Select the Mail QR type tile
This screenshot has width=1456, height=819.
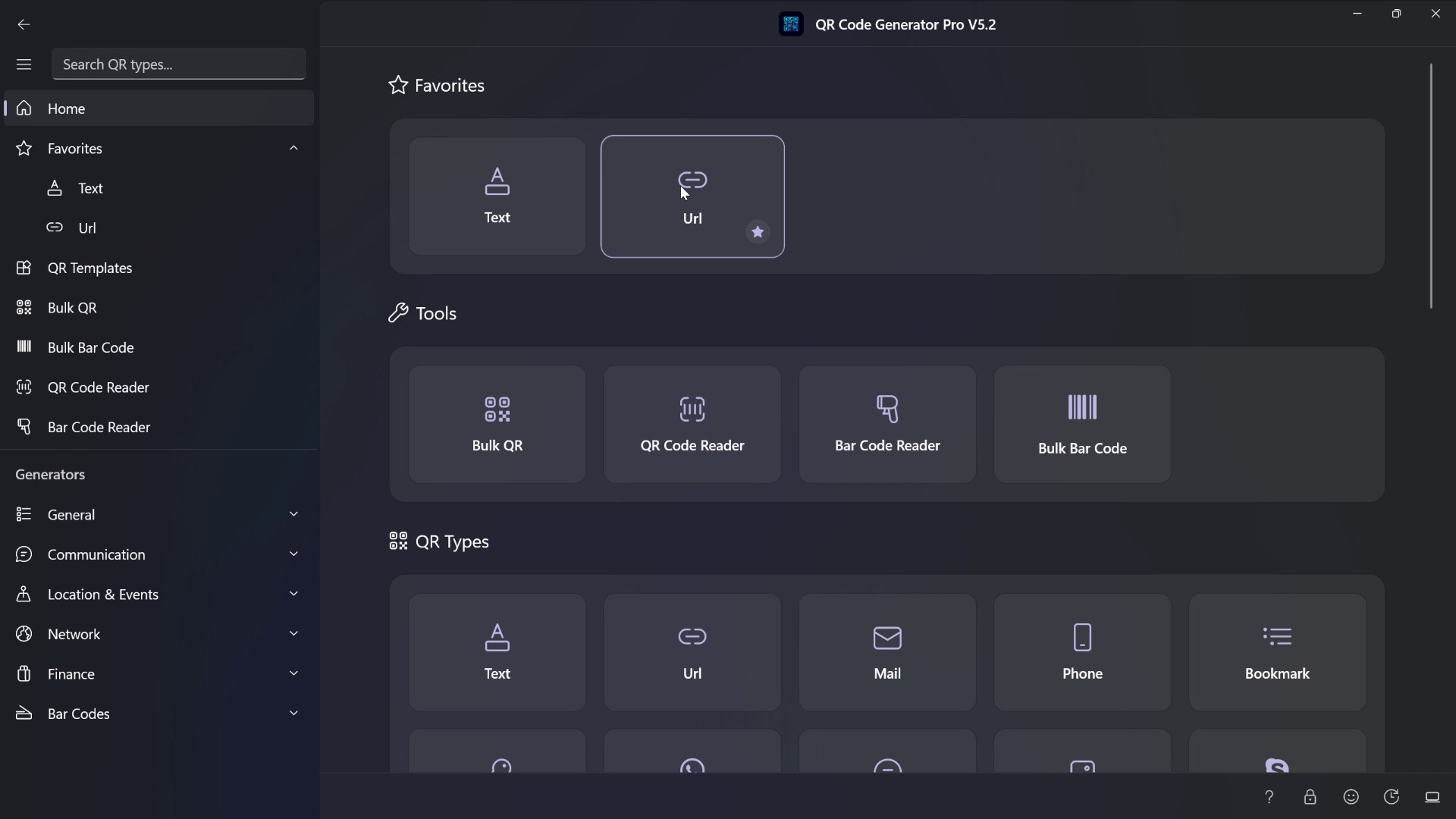pos(887,652)
